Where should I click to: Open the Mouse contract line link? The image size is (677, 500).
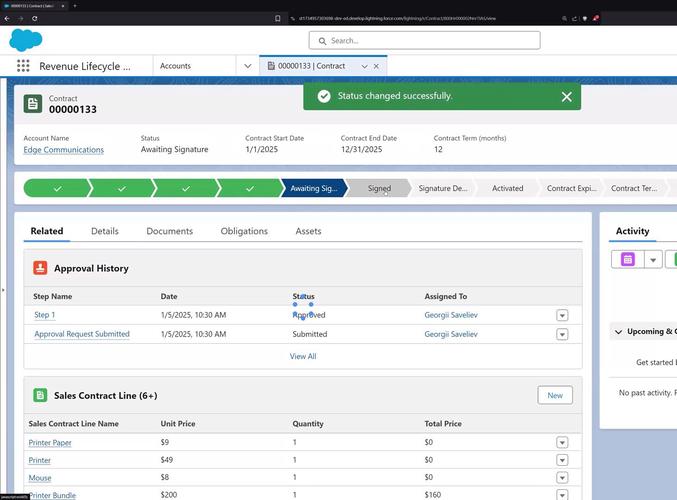pyautogui.click(x=40, y=478)
